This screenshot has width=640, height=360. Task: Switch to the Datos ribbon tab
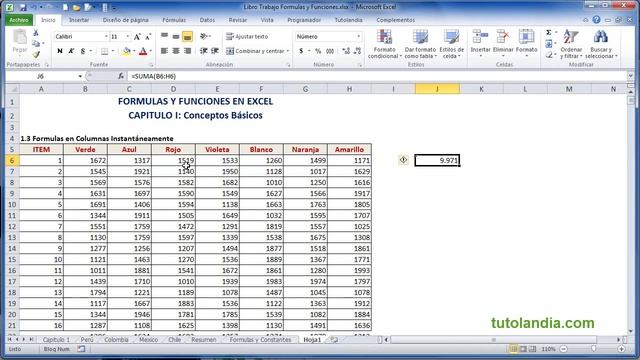[207, 20]
